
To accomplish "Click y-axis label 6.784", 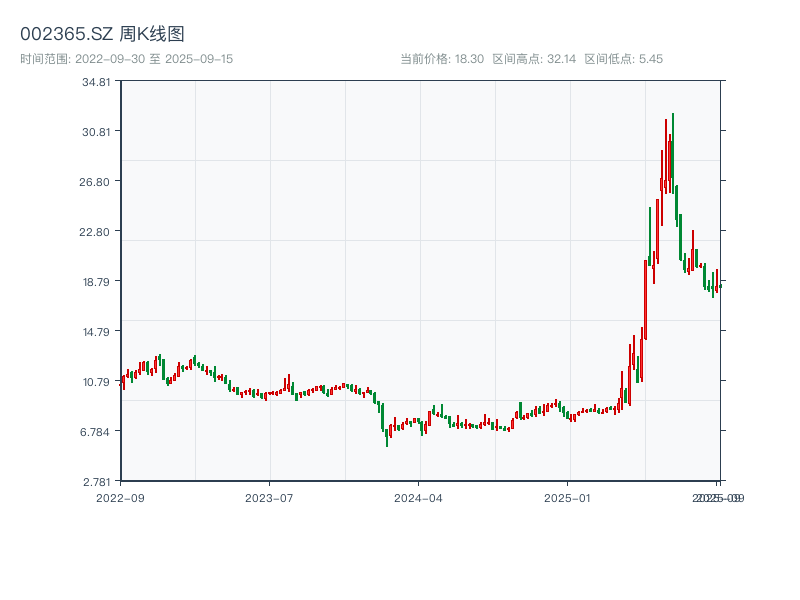I will (95, 432).
